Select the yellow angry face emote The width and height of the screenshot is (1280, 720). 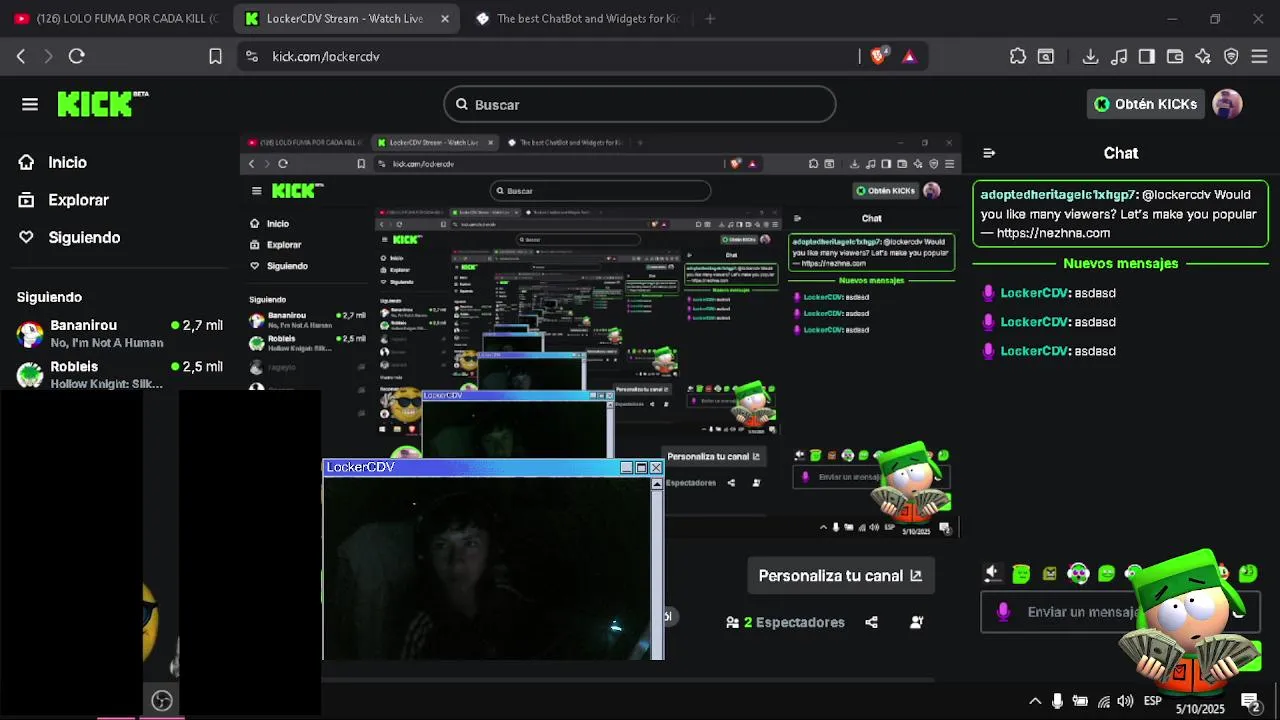(x=1049, y=573)
